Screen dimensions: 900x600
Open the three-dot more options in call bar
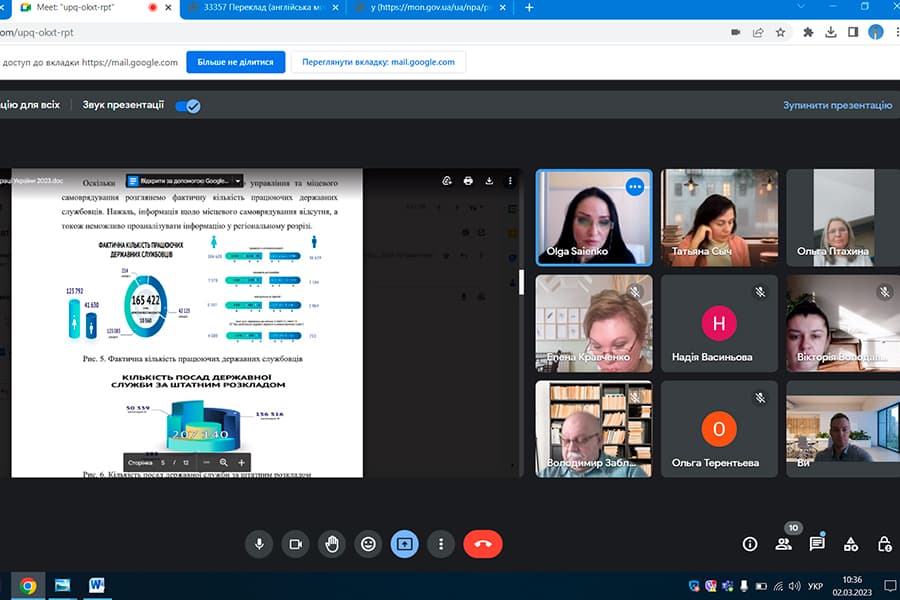441,544
